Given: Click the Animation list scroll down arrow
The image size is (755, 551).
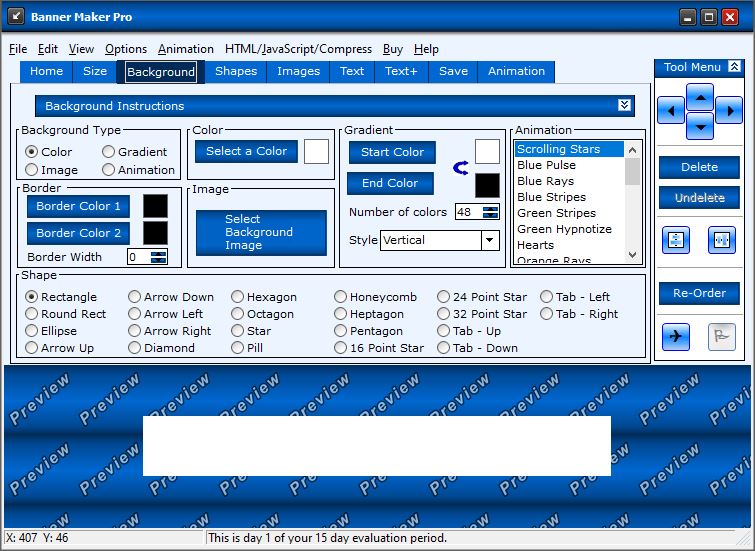Looking at the screenshot, I should pyautogui.click(x=633, y=255).
